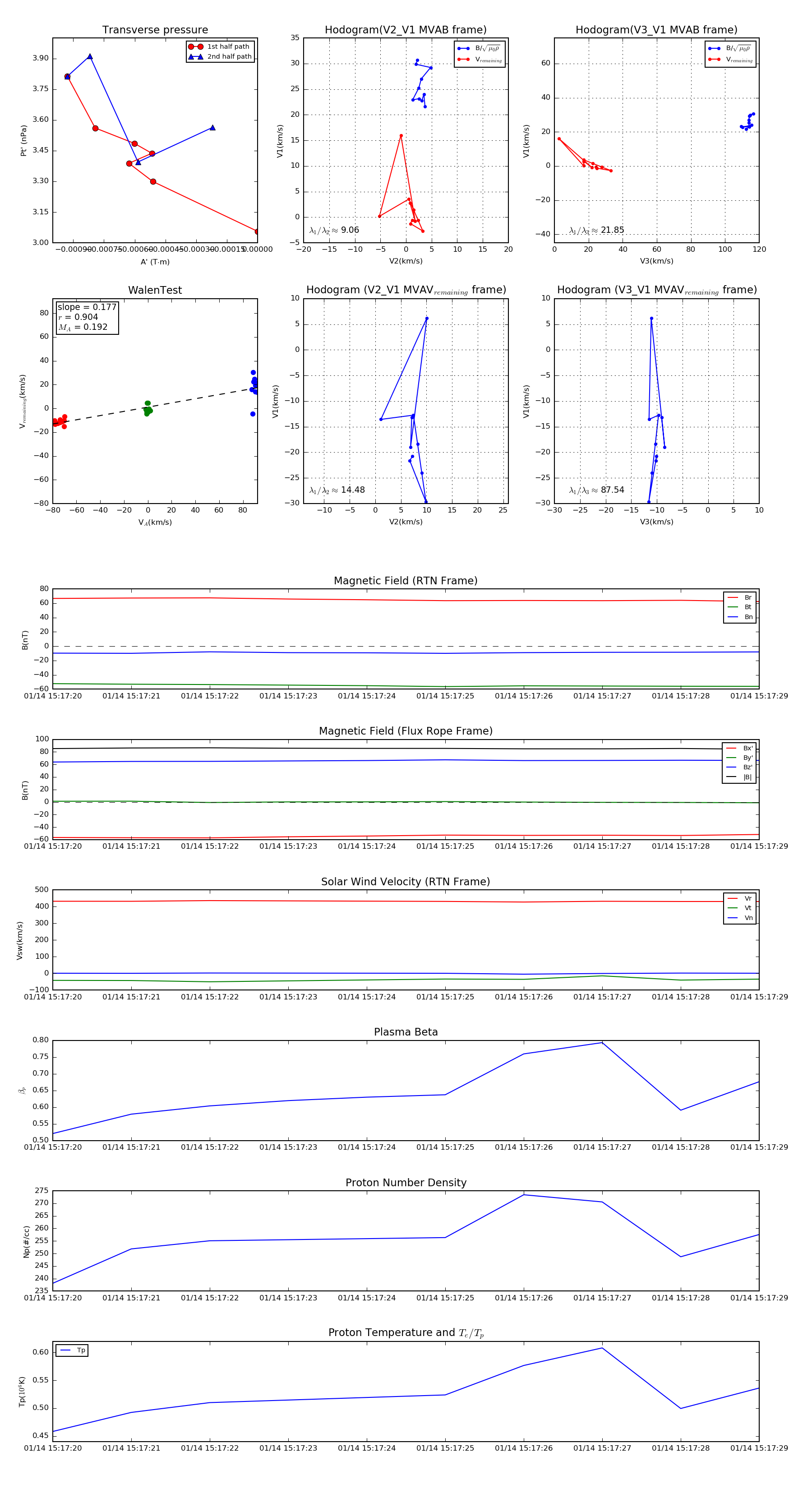Select the "Bn" legend entry
812x1489 pixels.
coord(740,617)
